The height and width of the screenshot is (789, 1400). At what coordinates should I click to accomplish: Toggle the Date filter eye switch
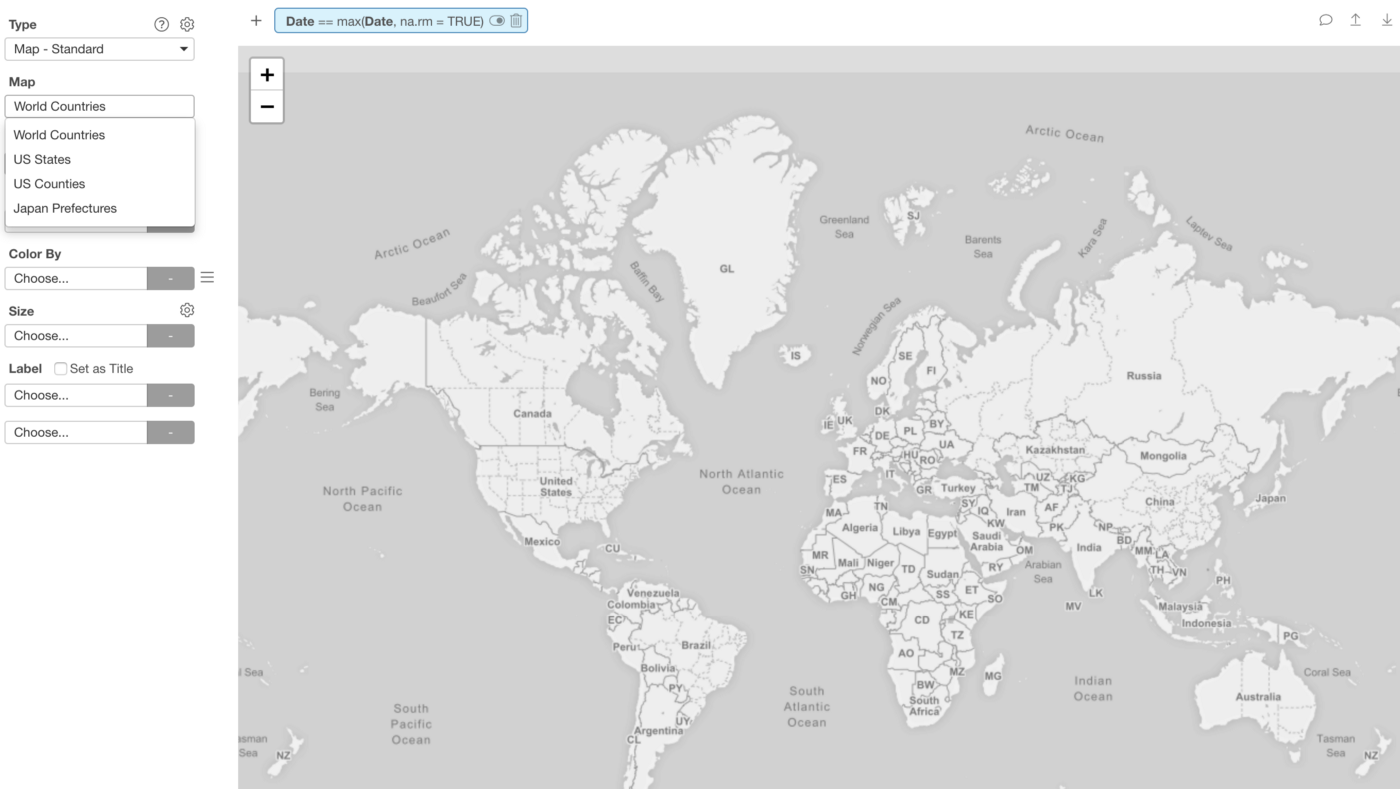pos(497,21)
